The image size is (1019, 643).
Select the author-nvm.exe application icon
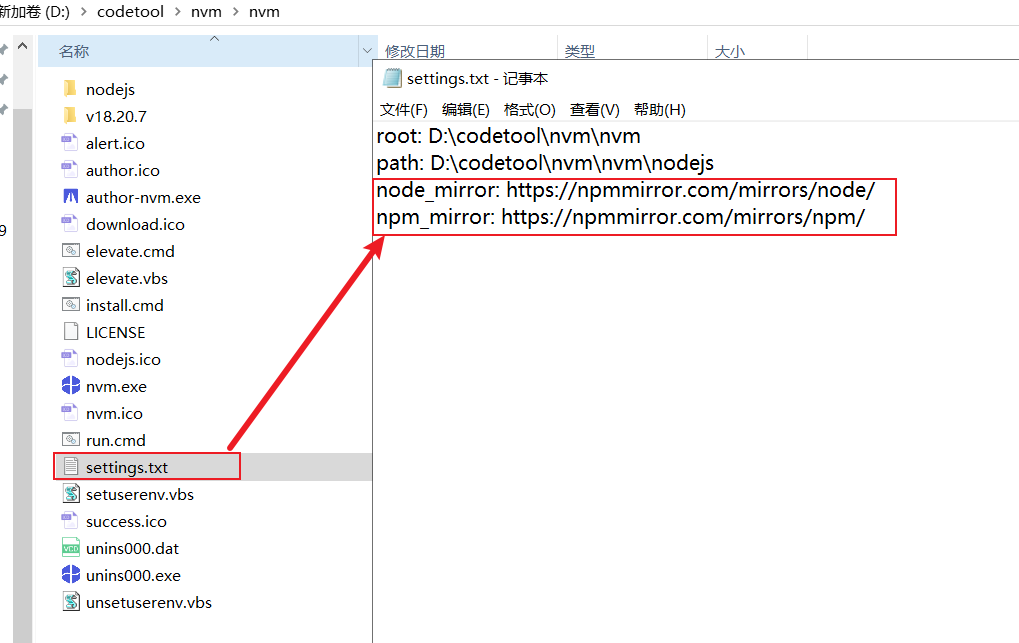click(70, 197)
